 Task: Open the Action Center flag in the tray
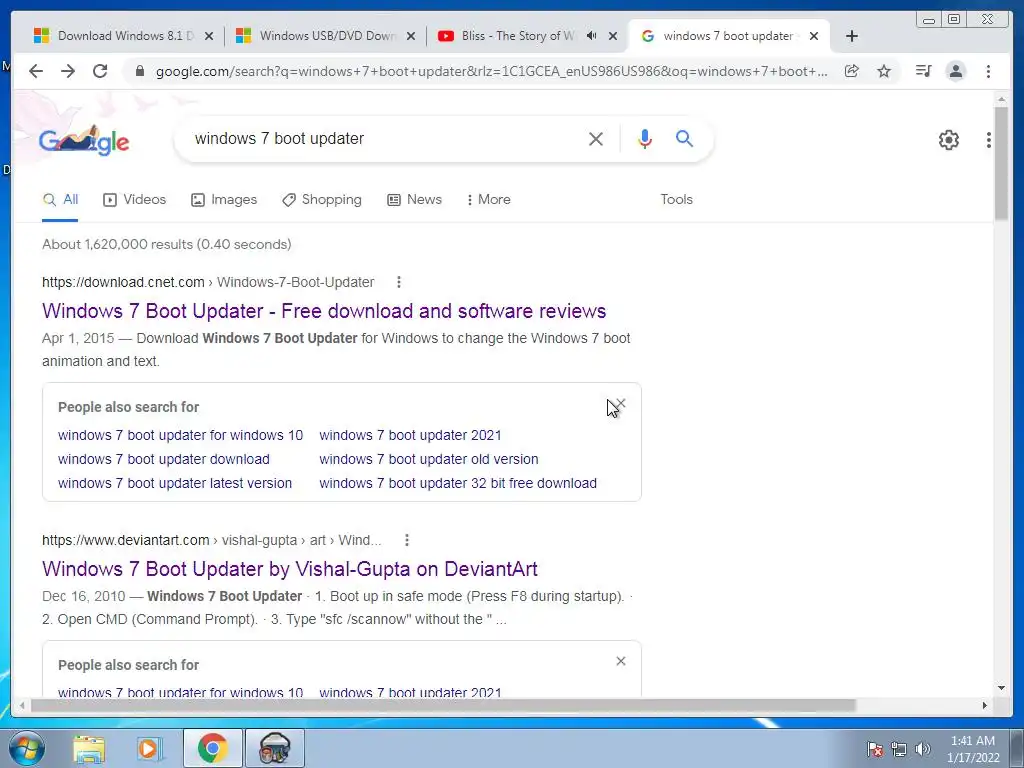click(875, 749)
